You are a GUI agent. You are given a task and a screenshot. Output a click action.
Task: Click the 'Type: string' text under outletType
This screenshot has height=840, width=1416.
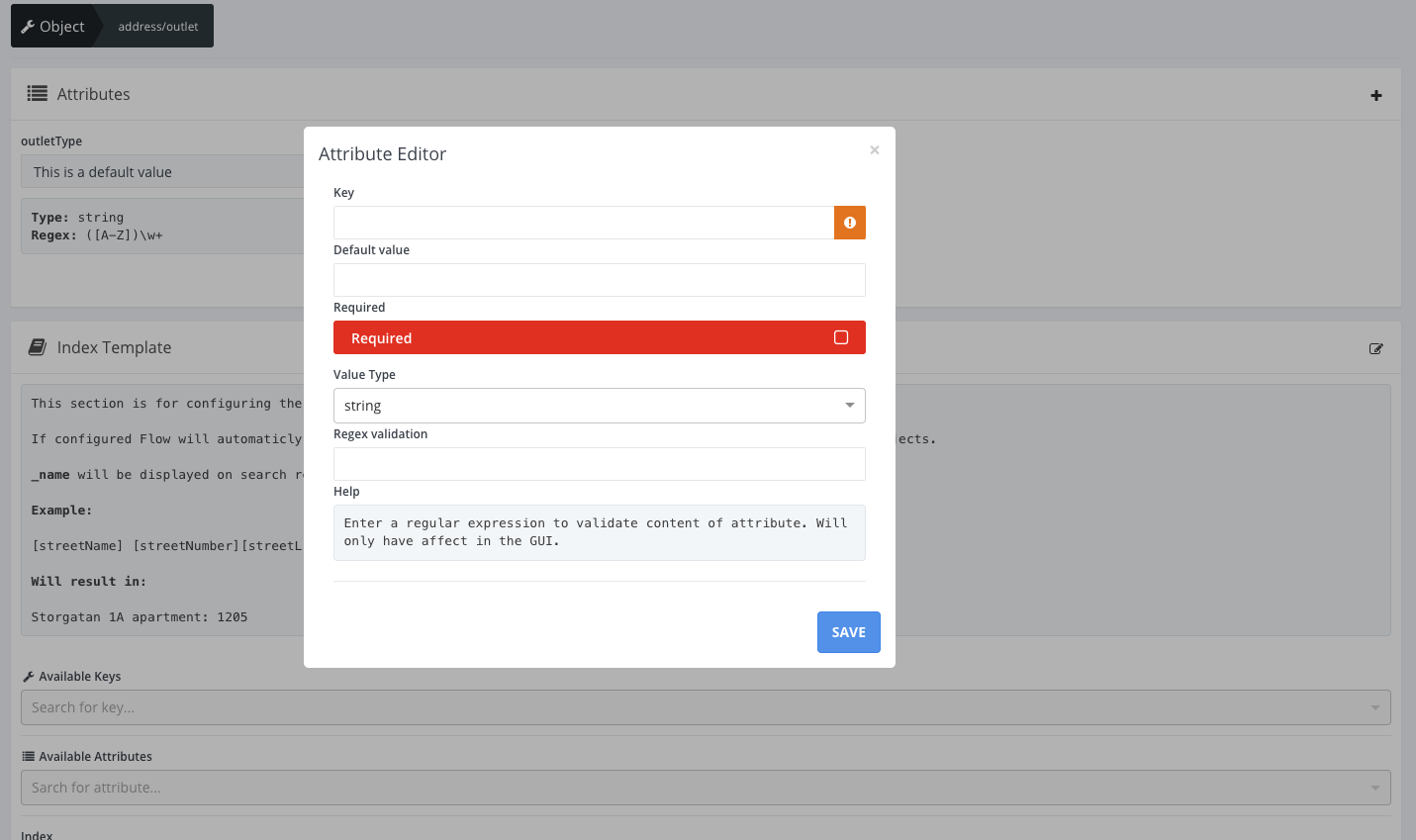(x=77, y=218)
